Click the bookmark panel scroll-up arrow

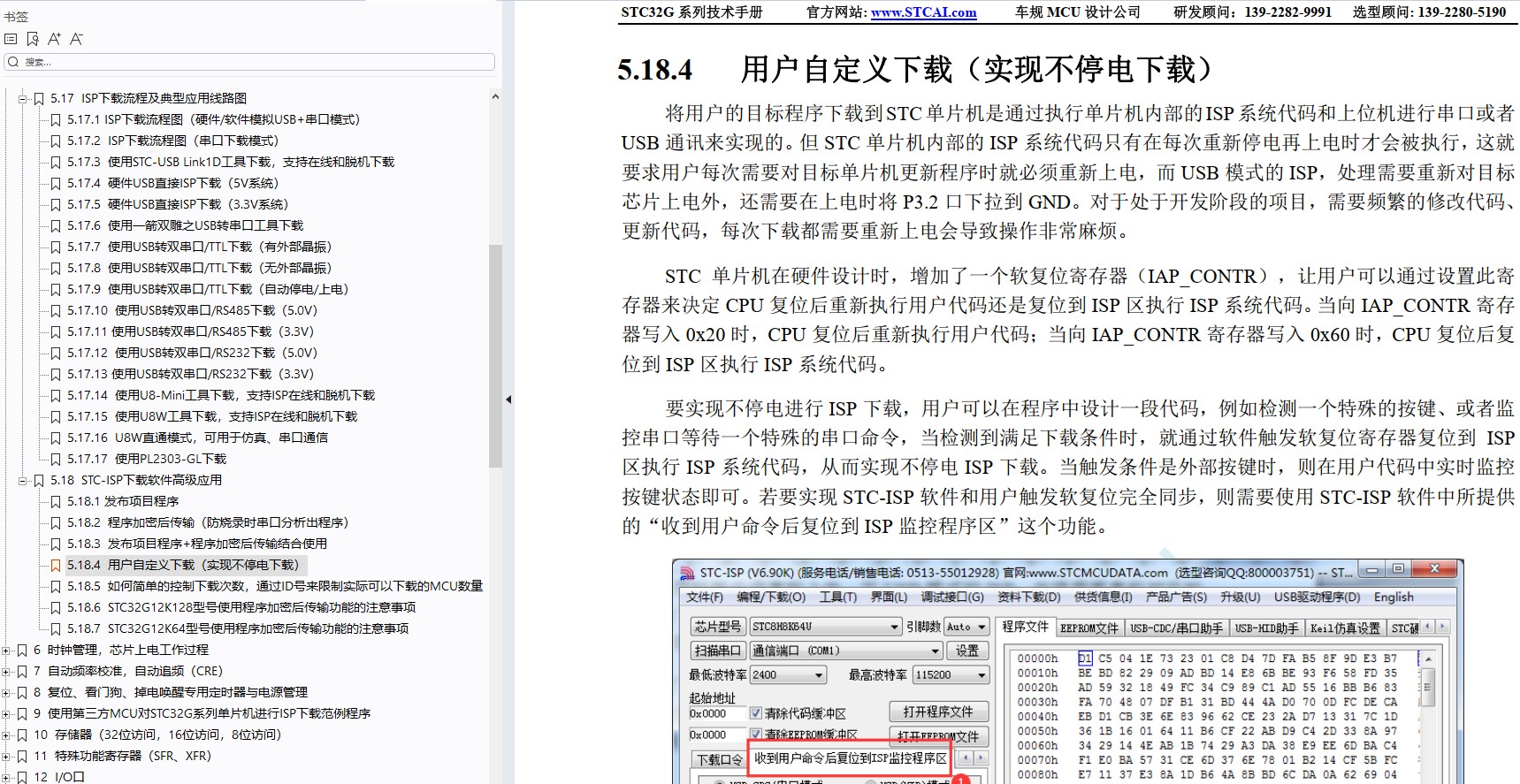pyautogui.click(x=495, y=96)
